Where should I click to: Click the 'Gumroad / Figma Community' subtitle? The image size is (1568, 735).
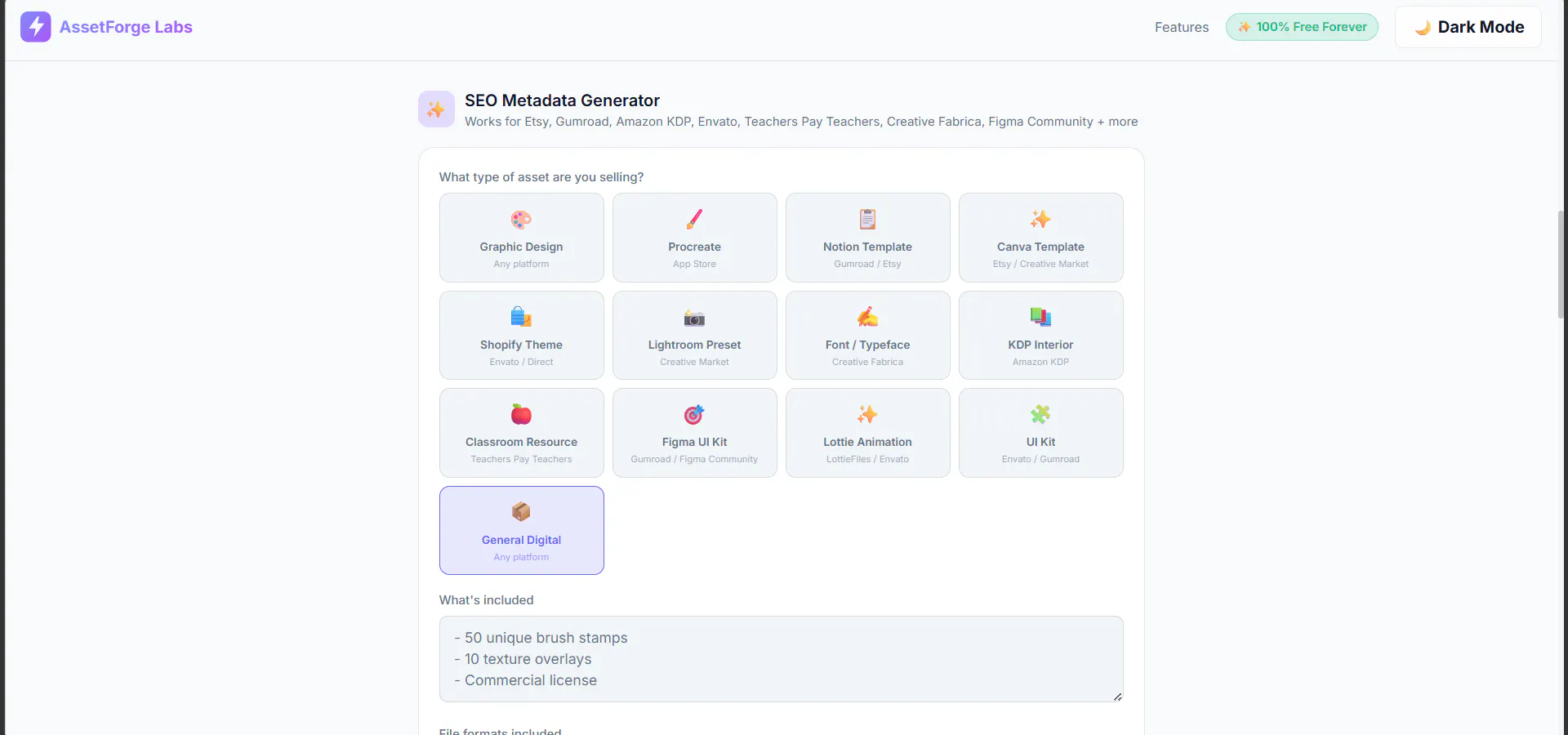pos(694,459)
